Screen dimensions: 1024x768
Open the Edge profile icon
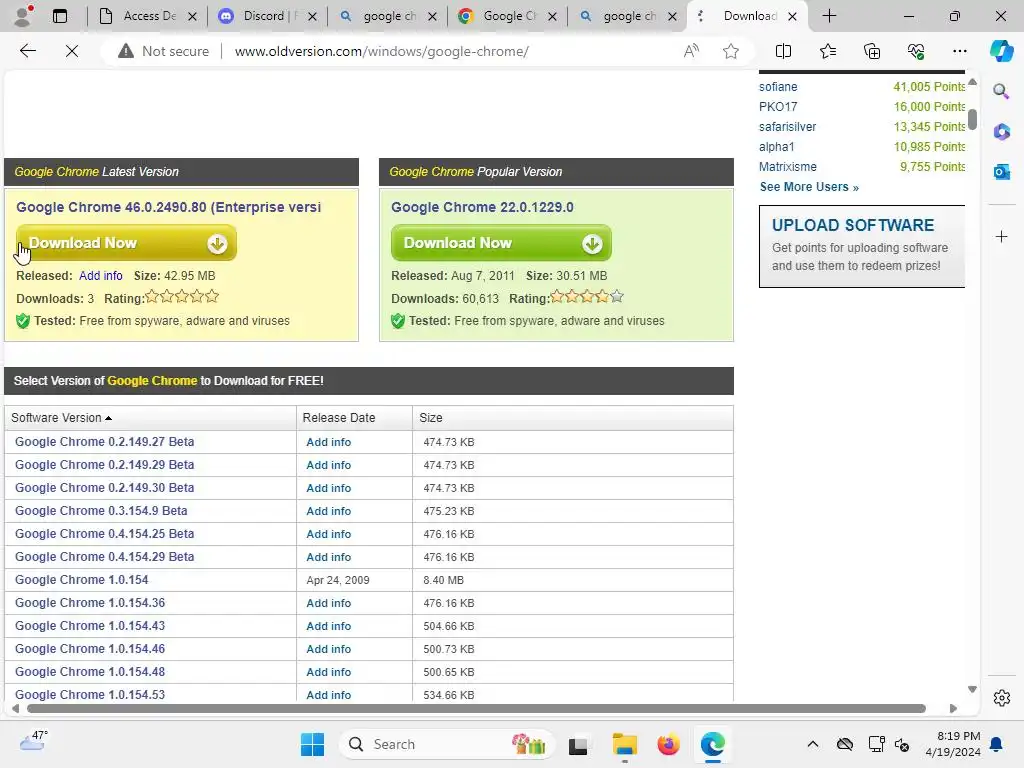coord(23,16)
